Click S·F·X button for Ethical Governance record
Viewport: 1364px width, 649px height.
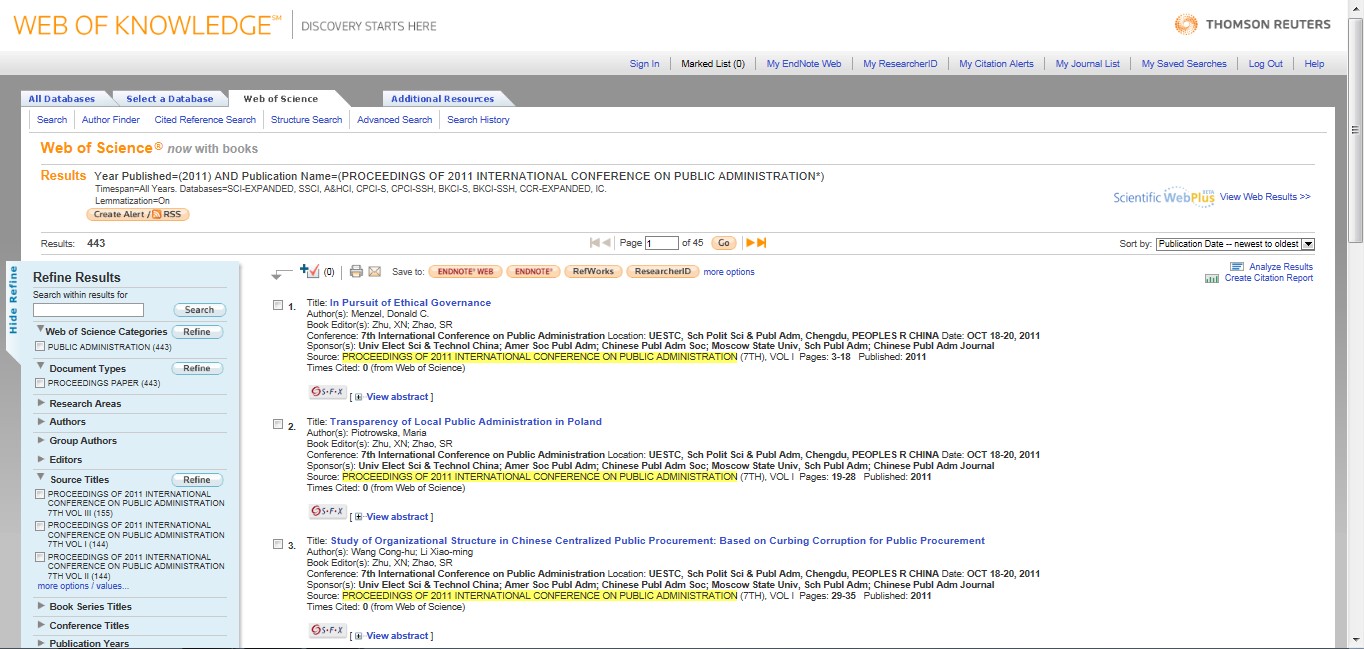[x=328, y=392]
